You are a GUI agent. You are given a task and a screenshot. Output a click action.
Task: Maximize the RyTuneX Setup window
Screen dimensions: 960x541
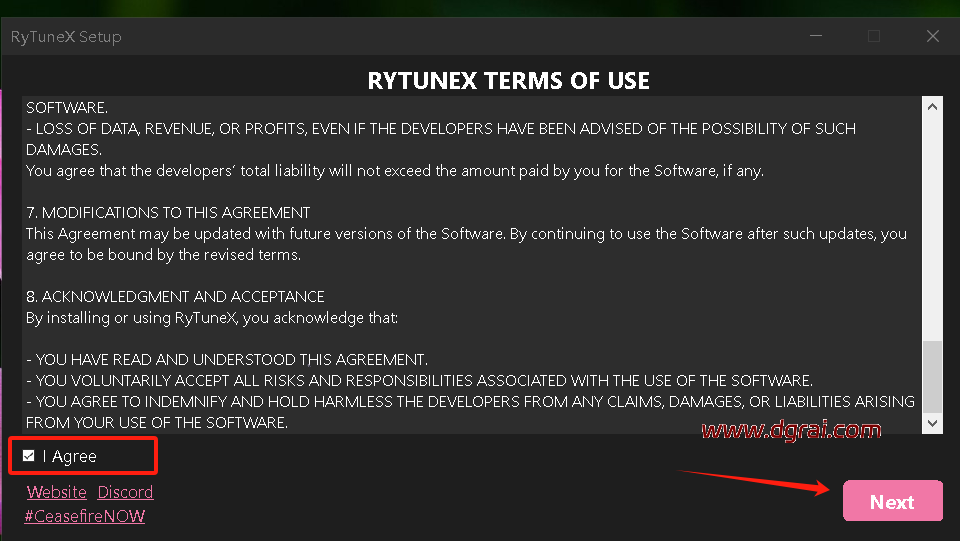[874, 37]
